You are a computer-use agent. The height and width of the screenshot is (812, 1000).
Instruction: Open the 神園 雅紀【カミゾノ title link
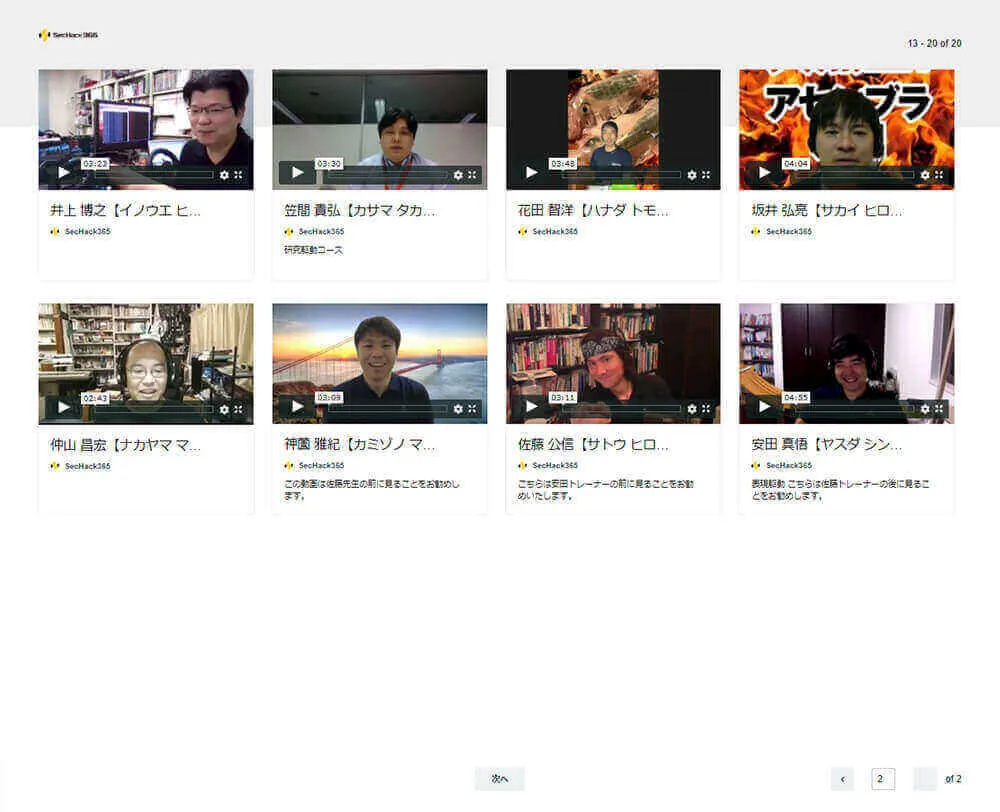(x=360, y=445)
